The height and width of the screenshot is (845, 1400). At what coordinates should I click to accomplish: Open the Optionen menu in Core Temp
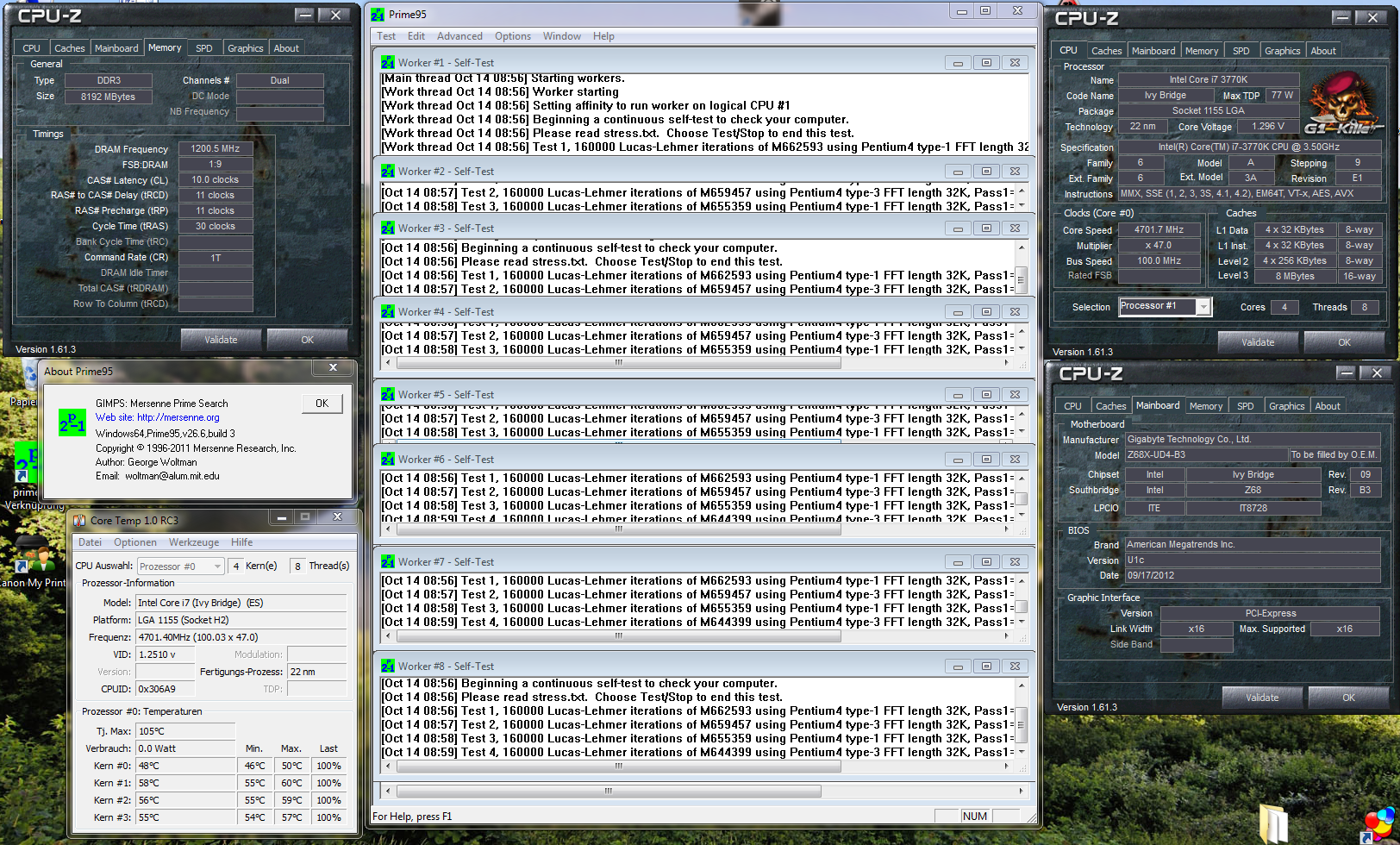tap(135, 542)
